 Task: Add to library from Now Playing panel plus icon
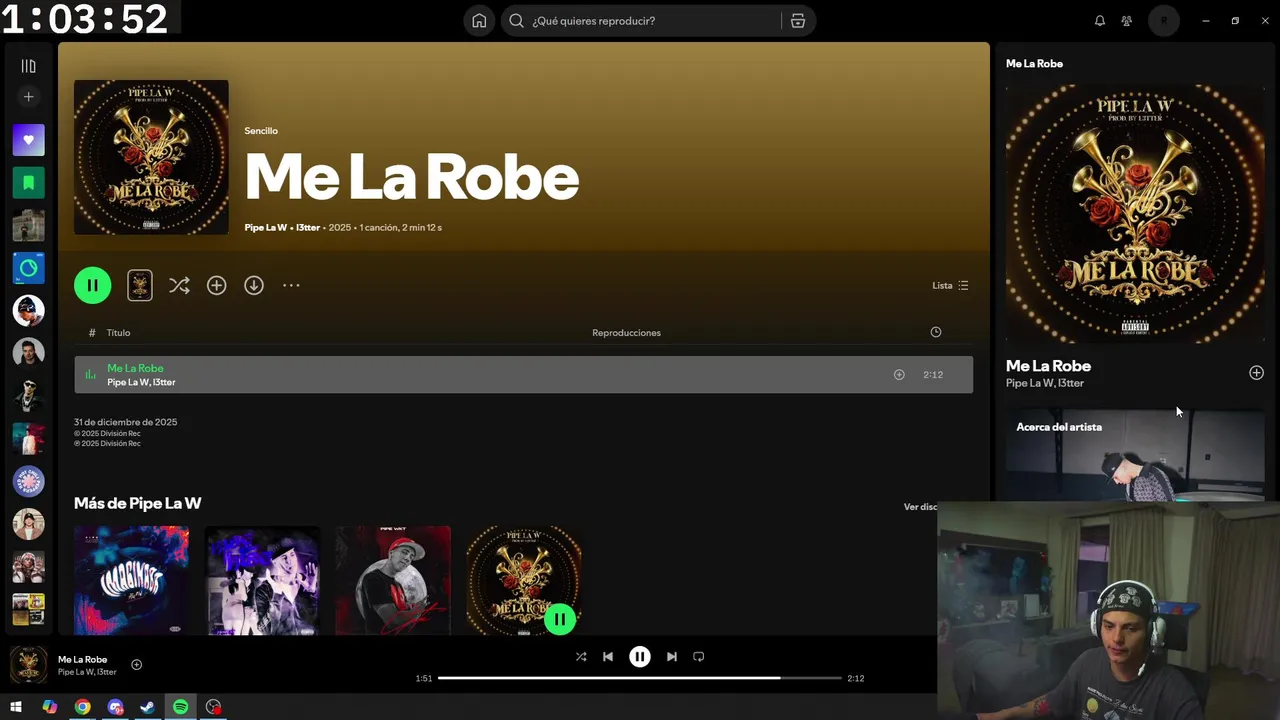click(x=1257, y=373)
